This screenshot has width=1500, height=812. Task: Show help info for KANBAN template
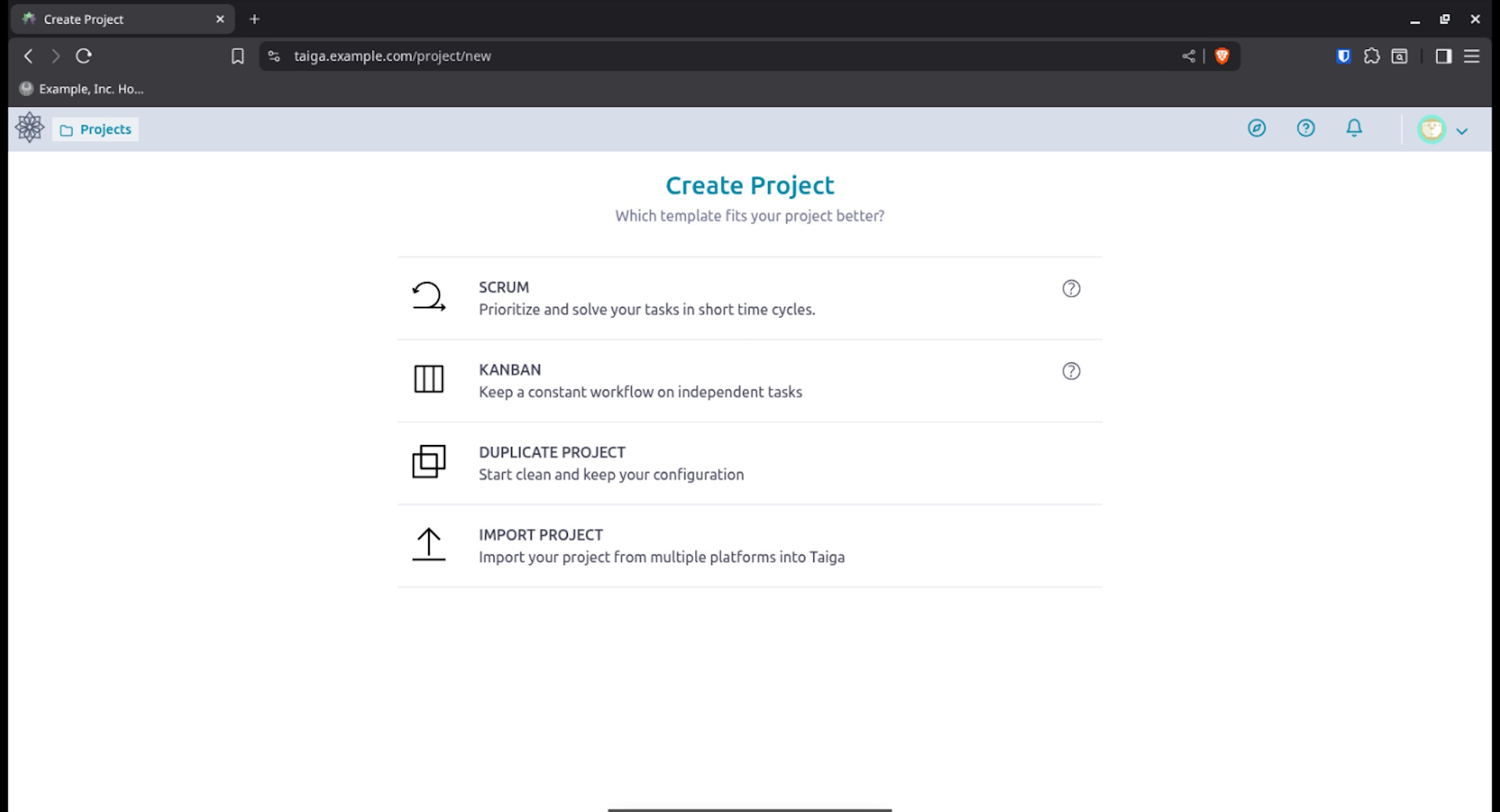(1071, 372)
